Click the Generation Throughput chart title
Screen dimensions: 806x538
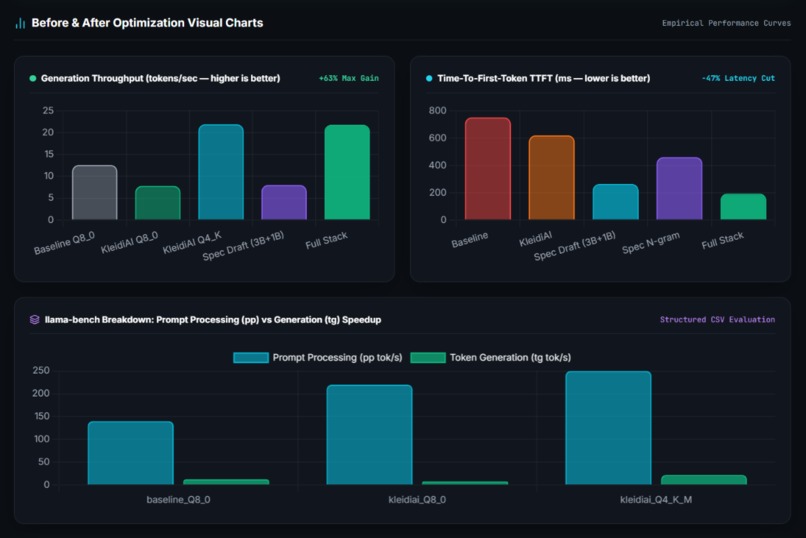160,78
